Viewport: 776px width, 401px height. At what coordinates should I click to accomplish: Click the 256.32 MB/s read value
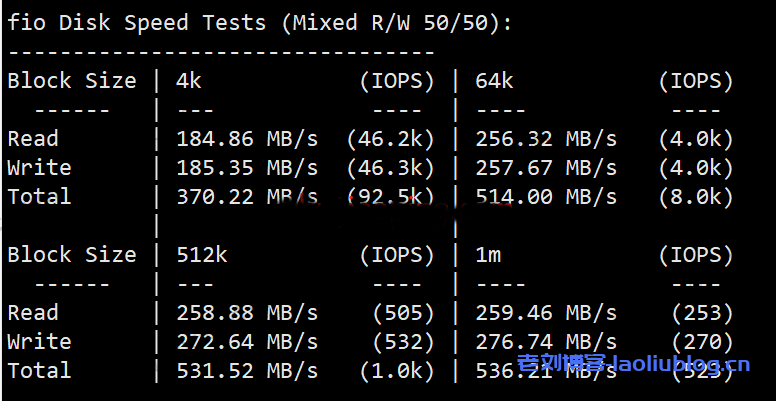tap(546, 139)
